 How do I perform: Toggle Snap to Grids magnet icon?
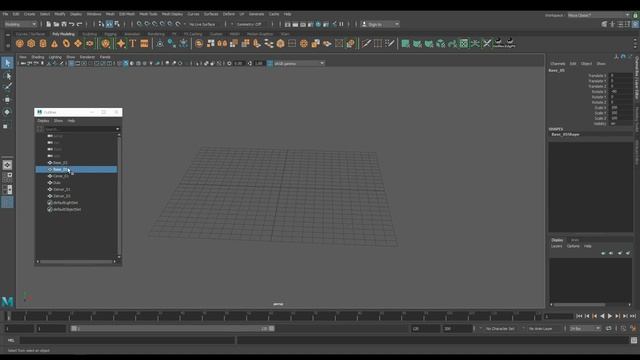[x=140, y=24]
